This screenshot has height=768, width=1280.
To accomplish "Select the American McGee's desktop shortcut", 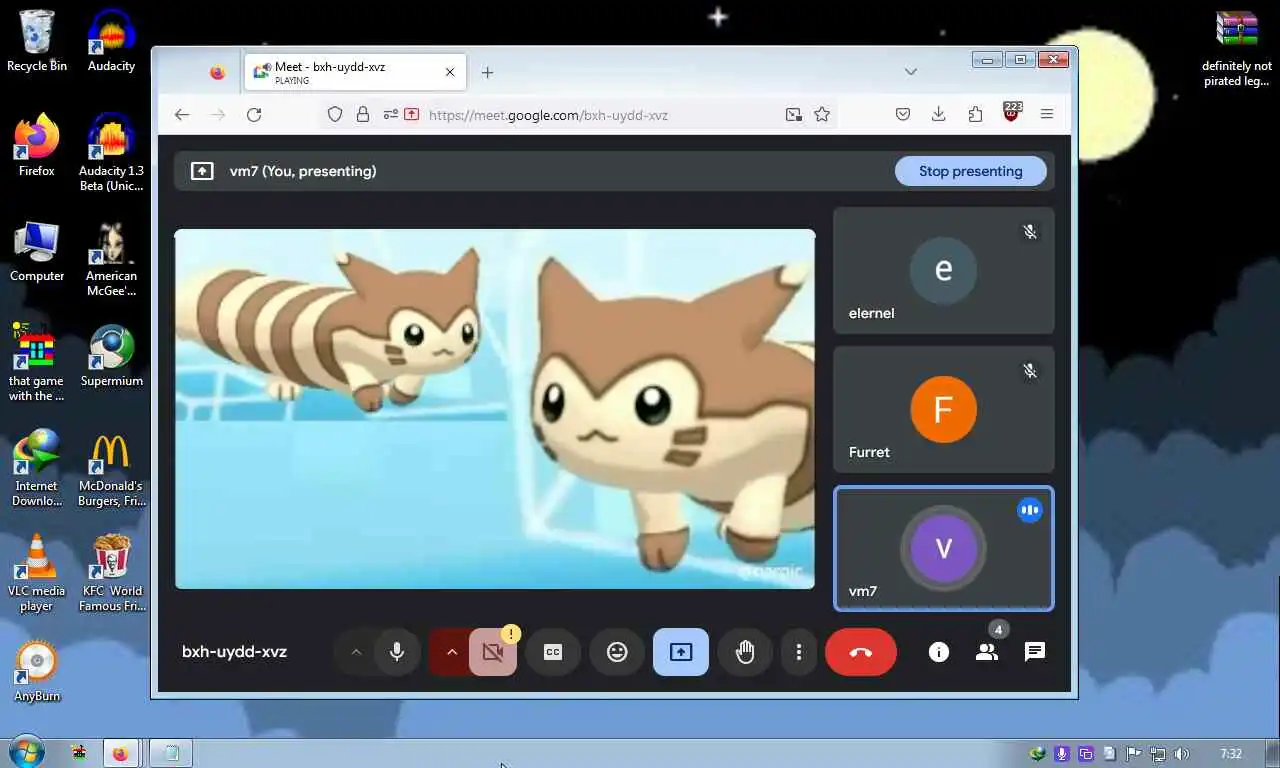I will coord(111,258).
